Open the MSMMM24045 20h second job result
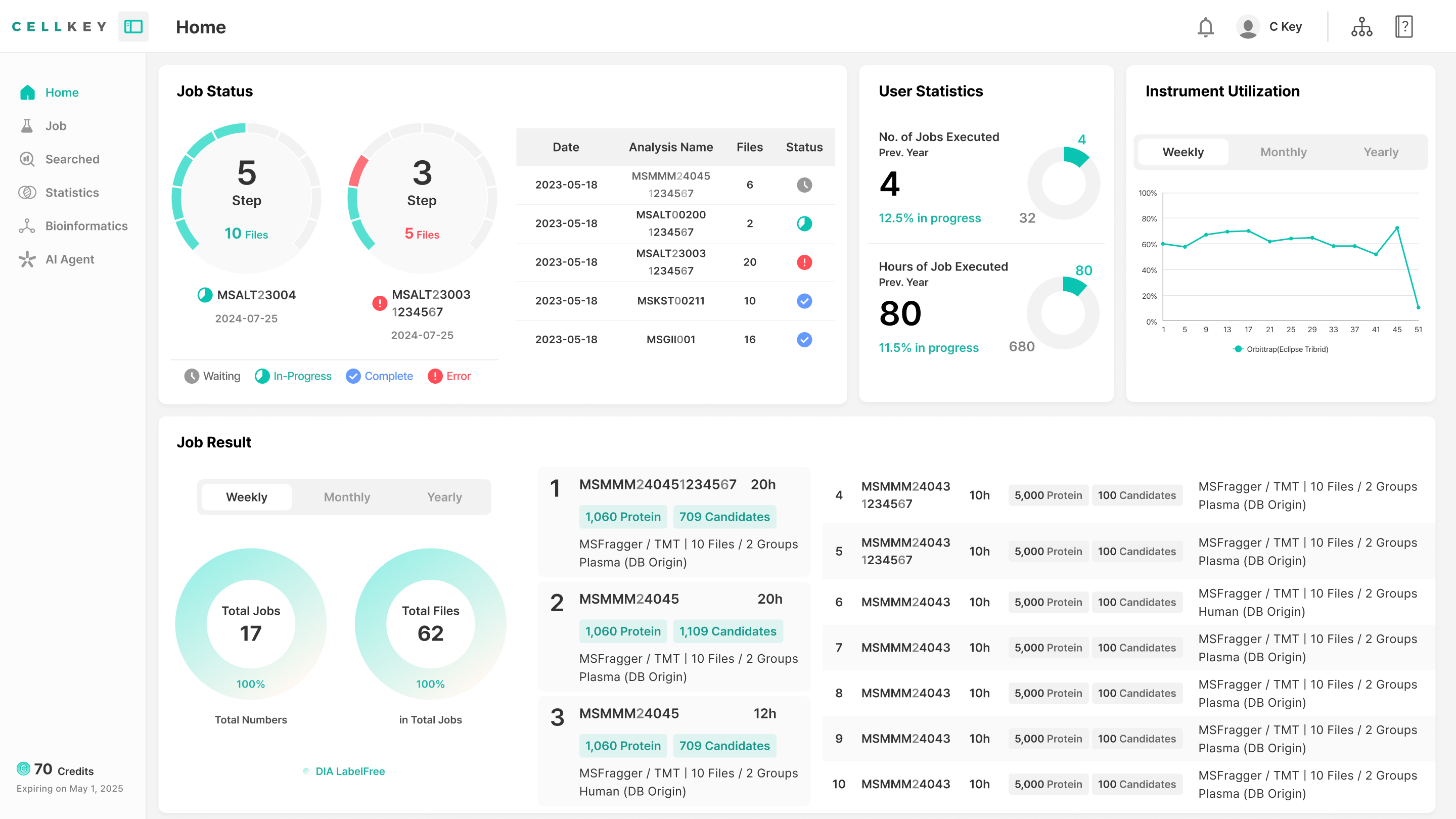 click(x=674, y=636)
